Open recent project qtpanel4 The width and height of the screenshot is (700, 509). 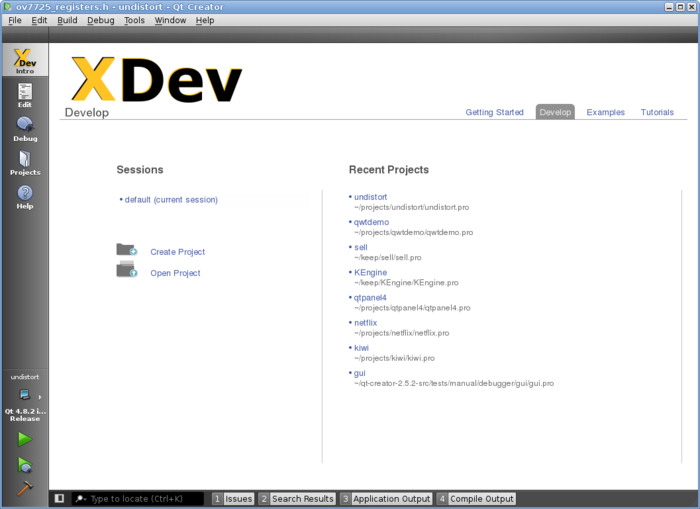point(370,297)
